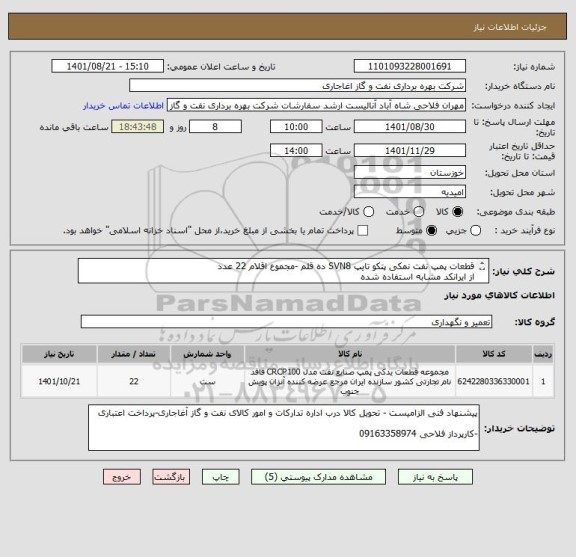Screen dimensions: 576x557
Task: Choose the متوسط purchase type radio
Action: tap(431, 231)
